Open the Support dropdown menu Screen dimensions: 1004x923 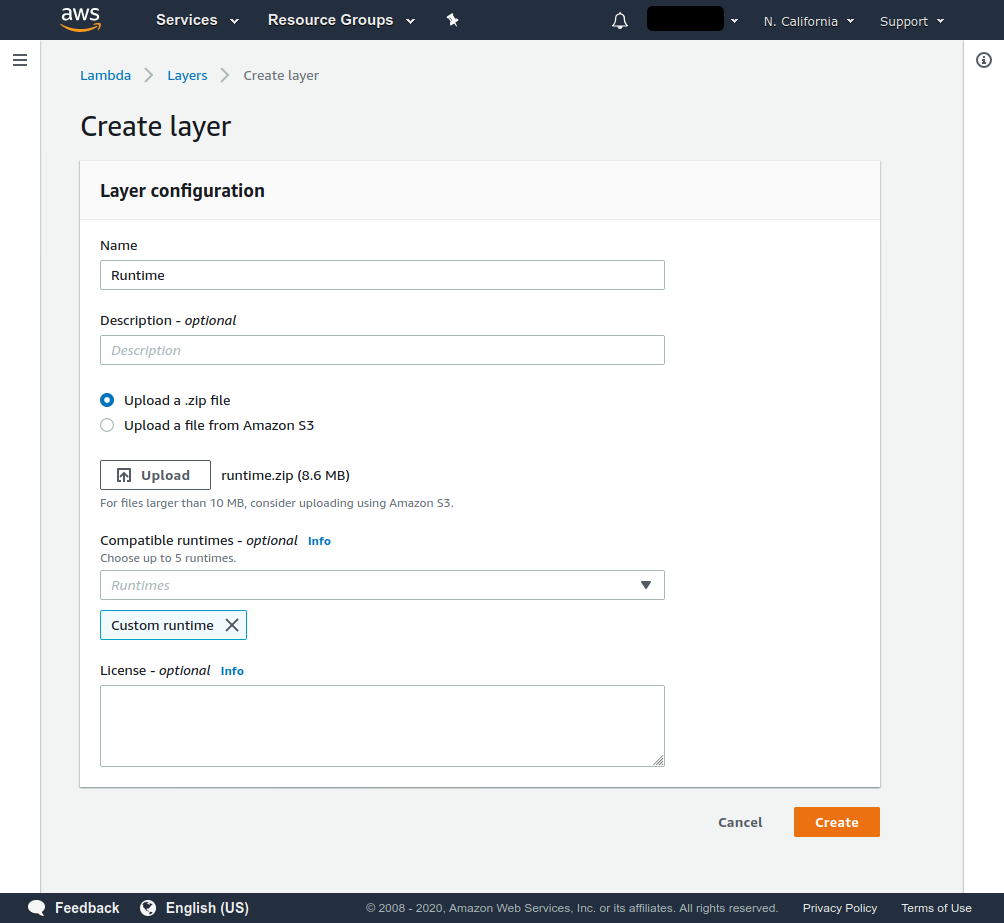point(911,21)
